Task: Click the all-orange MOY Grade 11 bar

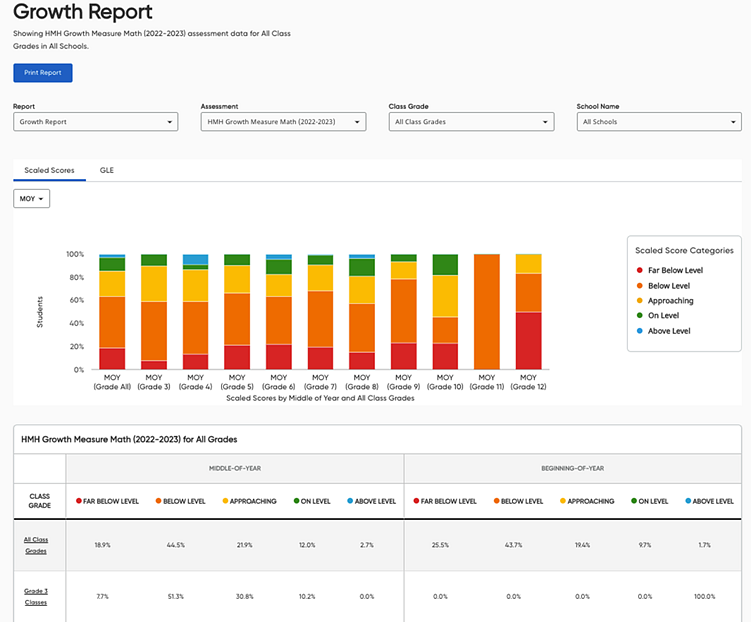Action: click(x=487, y=312)
